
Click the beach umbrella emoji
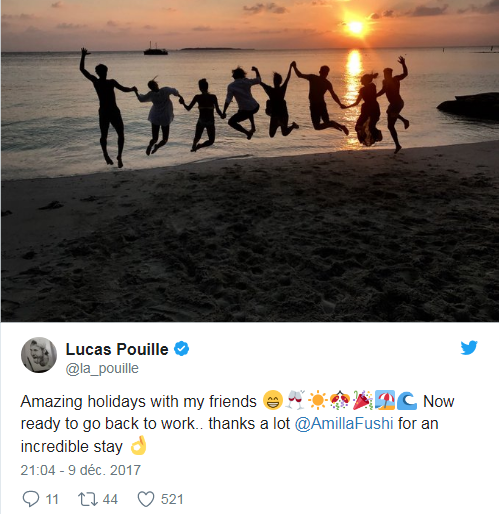click(x=385, y=400)
